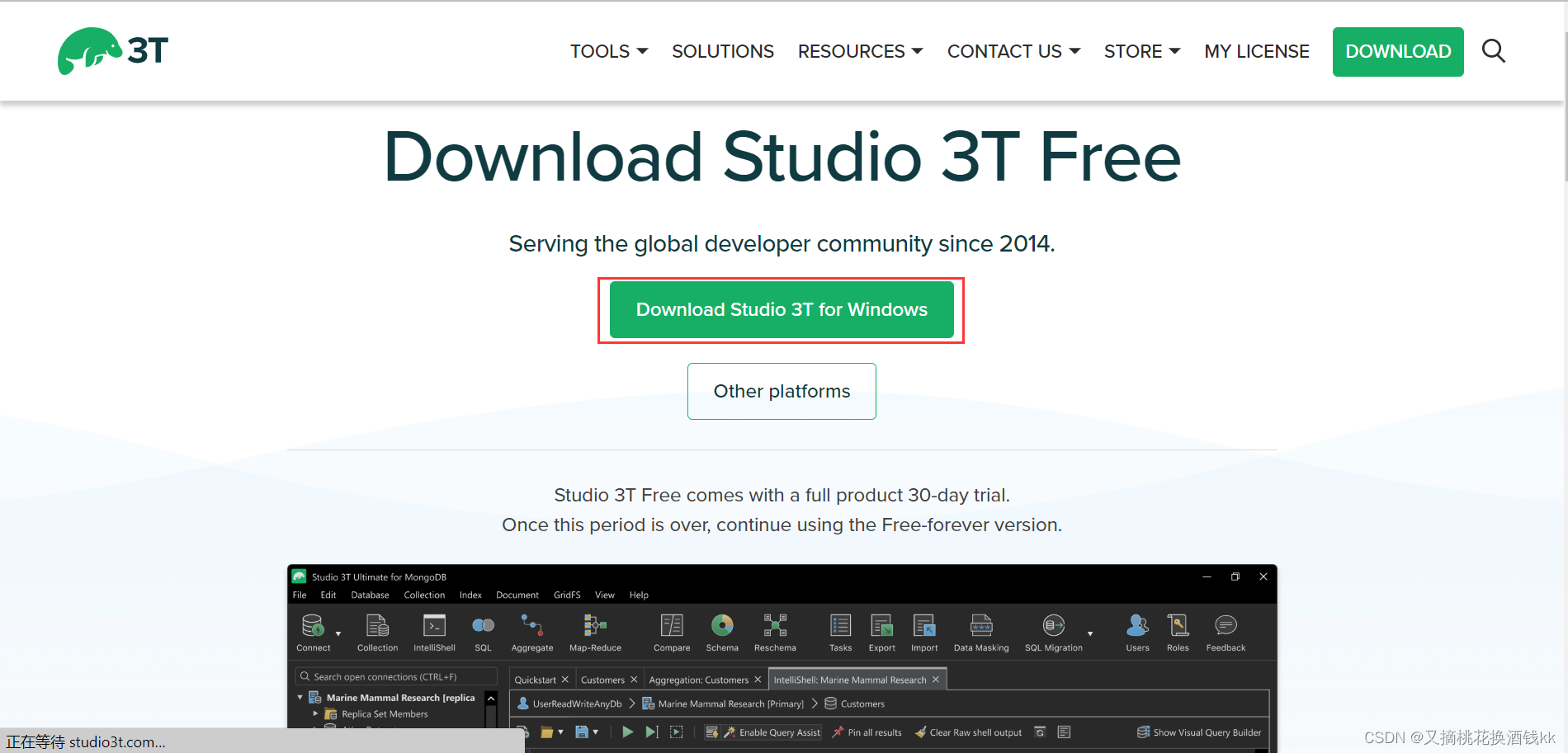Open the Other platforms page
The width and height of the screenshot is (1568, 753).
pyautogui.click(x=782, y=391)
